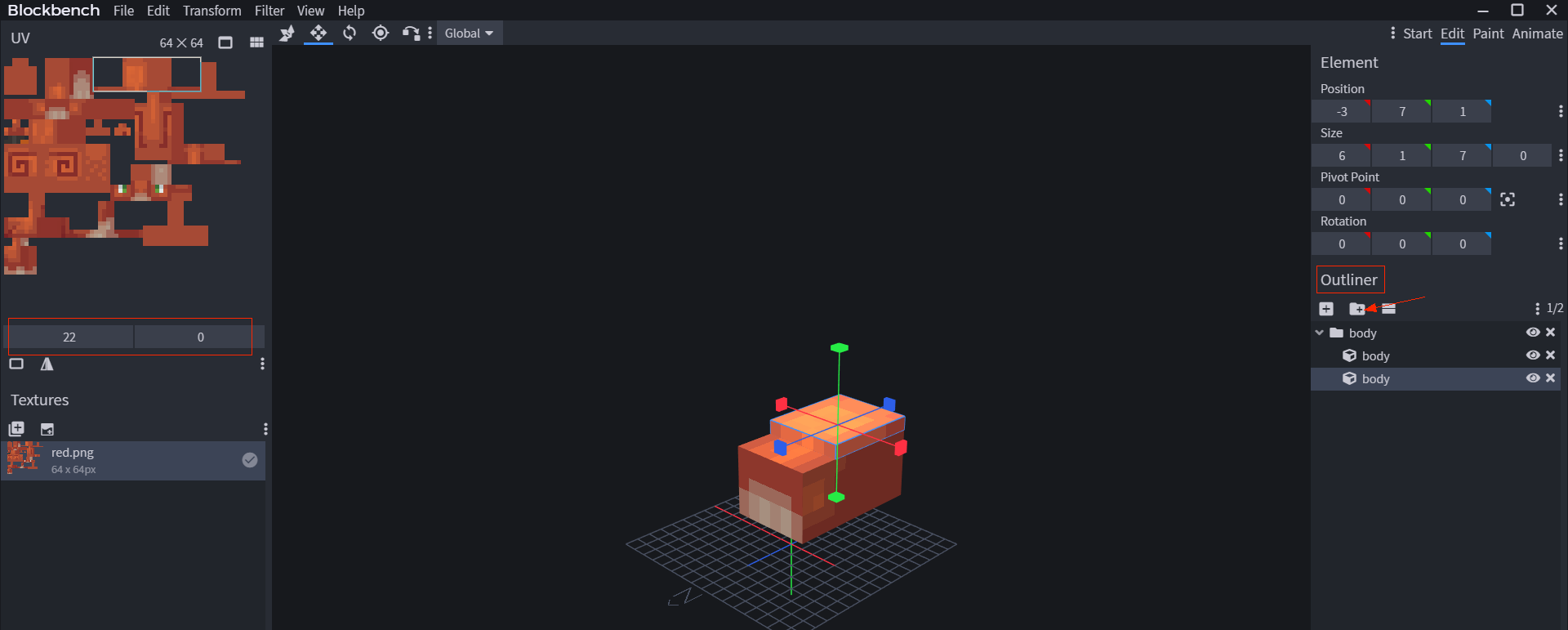
Task: Select the Resize tool in toolbar
Action: point(287,34)
